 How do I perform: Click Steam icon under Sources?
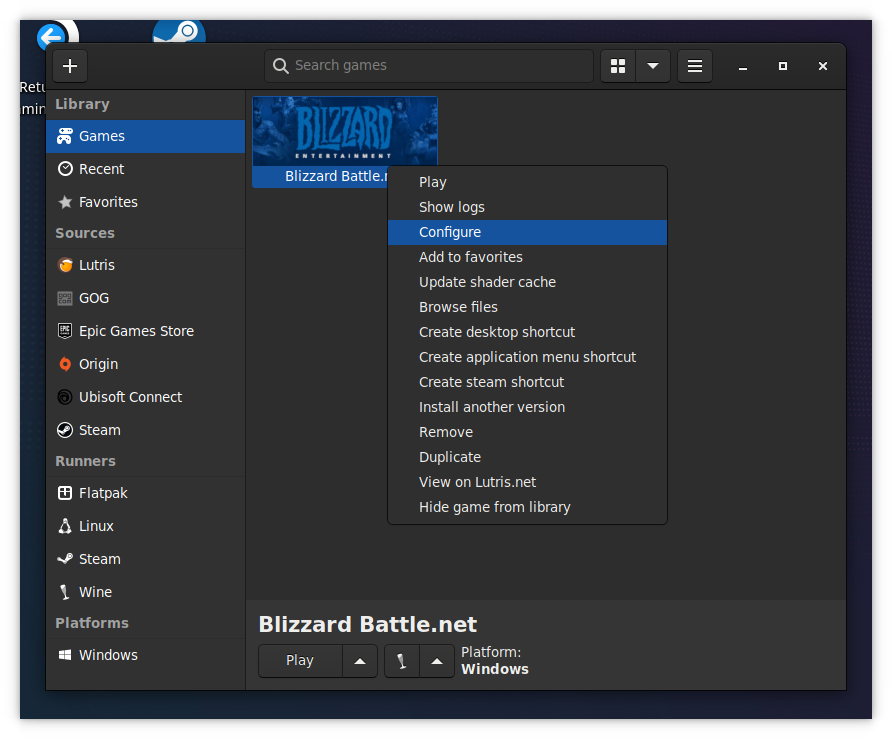(x=65, y=430)
